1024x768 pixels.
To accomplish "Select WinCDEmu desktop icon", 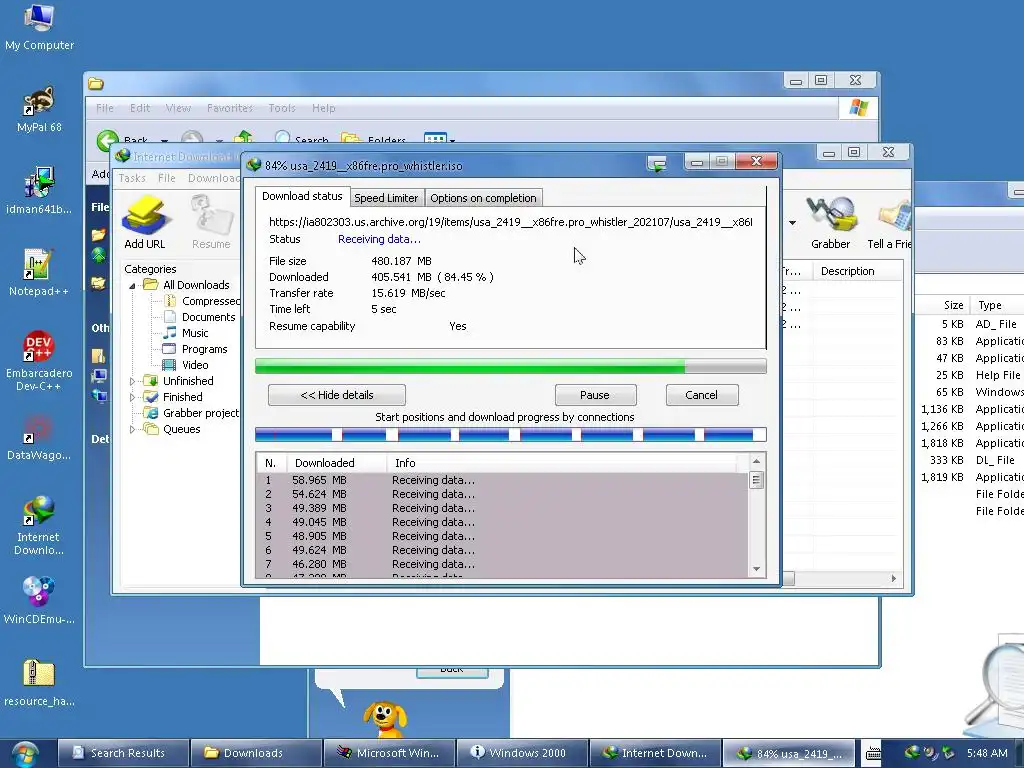I will 39,601.
